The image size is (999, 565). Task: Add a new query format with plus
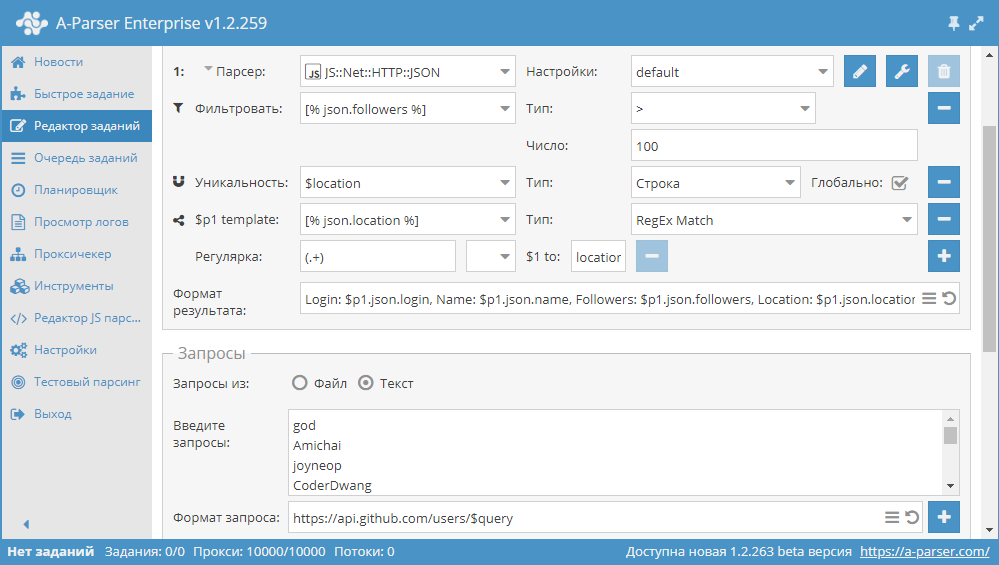(944, 517)
